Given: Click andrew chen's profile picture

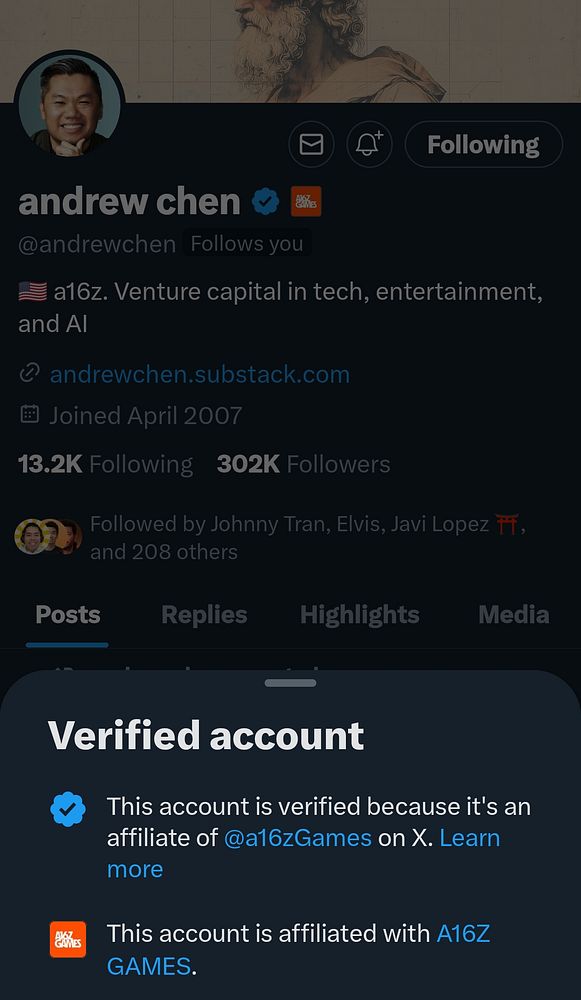Looking at the screenshot, I should coord(68,102).
